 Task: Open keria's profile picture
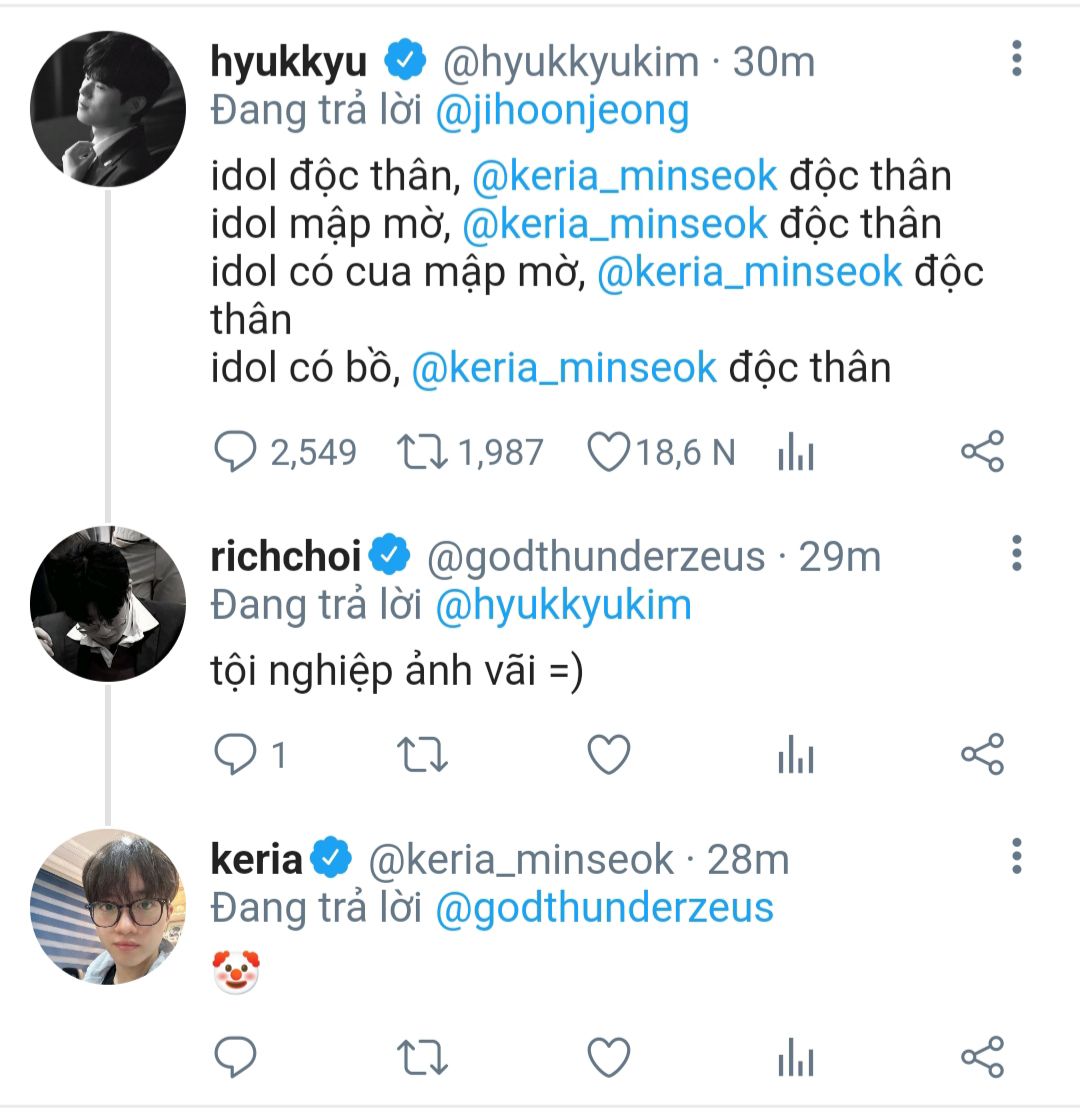click(x=108, y=906)
